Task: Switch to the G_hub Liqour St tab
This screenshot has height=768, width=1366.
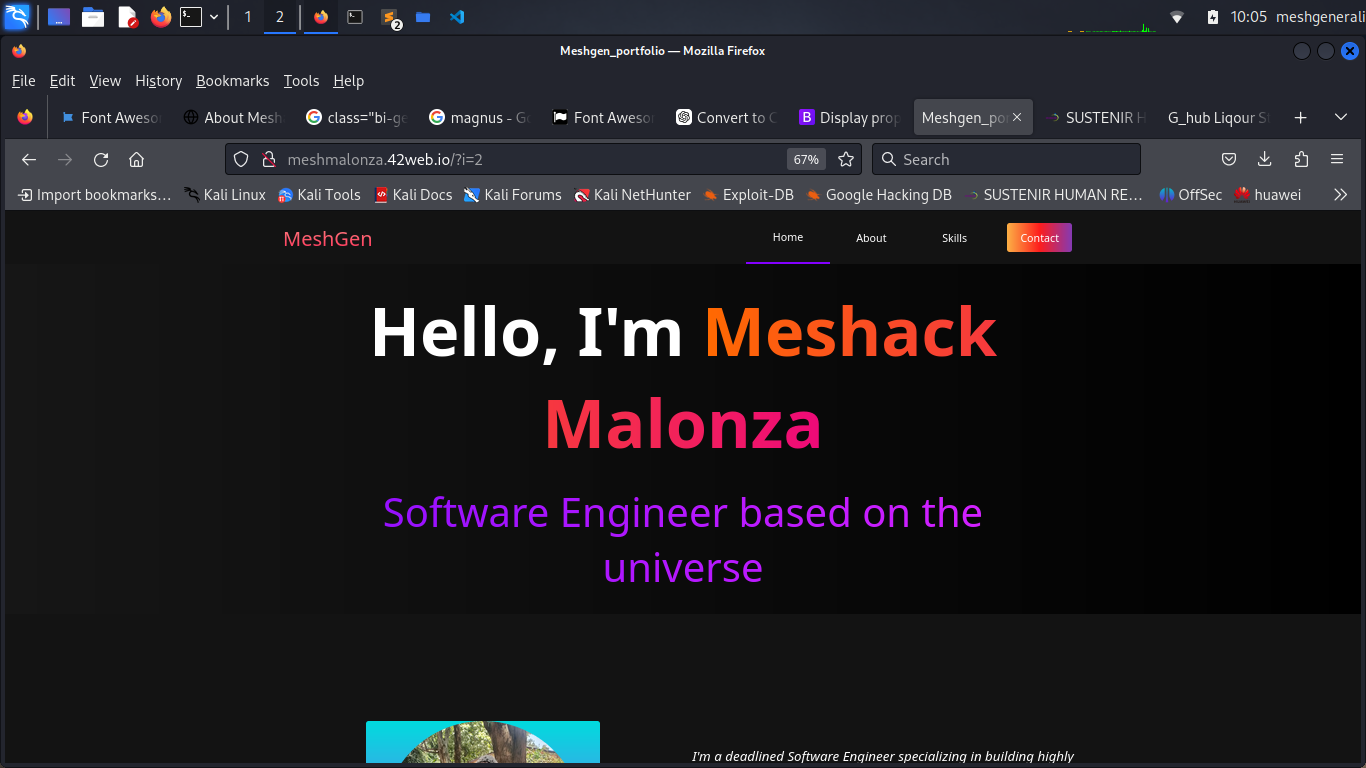Action: 1217,118
